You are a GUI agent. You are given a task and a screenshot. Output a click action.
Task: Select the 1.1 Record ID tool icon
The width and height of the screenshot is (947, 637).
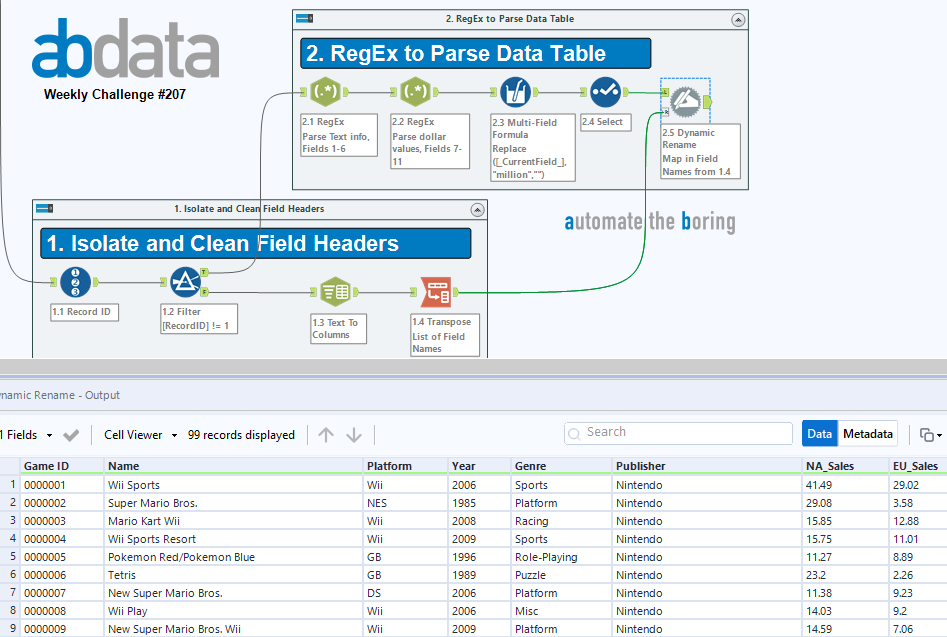coord(75,282)
